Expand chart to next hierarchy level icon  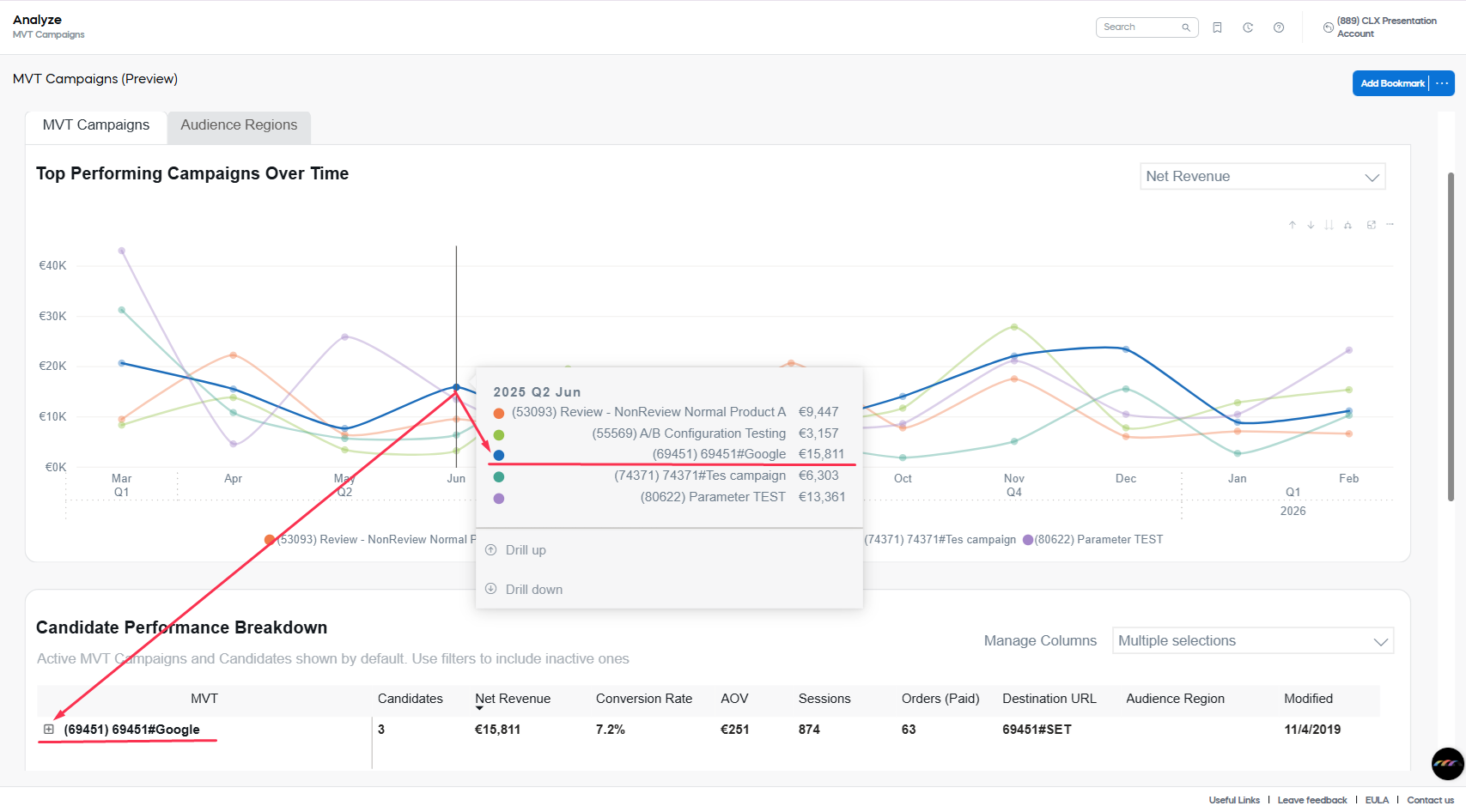[x=1348, y=225]
